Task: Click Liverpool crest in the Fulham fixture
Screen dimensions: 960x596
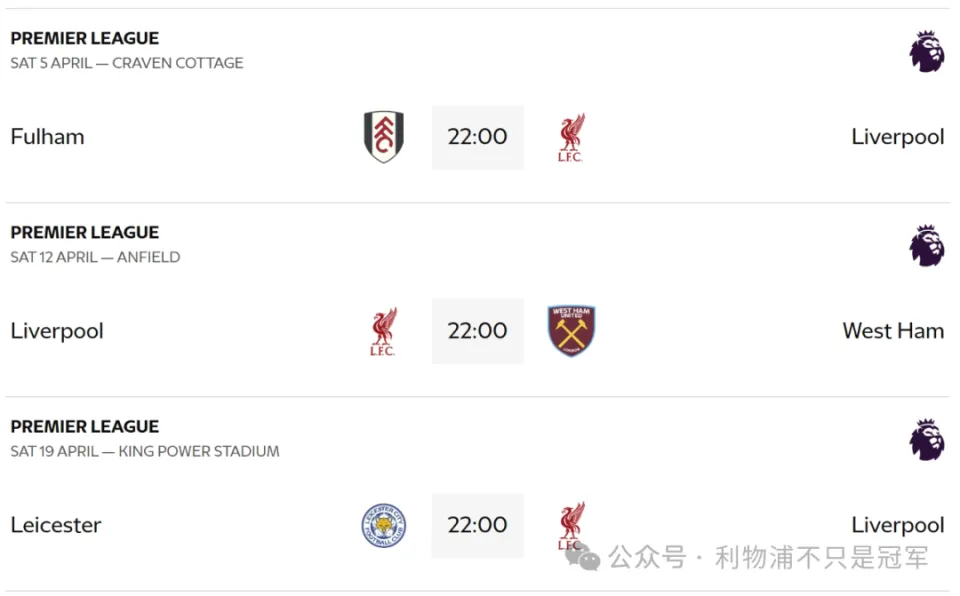Action: (x=571, y=137)
